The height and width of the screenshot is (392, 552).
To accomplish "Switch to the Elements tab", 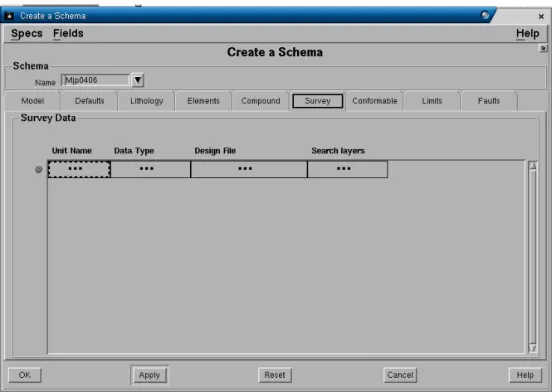I will [203, 101].
